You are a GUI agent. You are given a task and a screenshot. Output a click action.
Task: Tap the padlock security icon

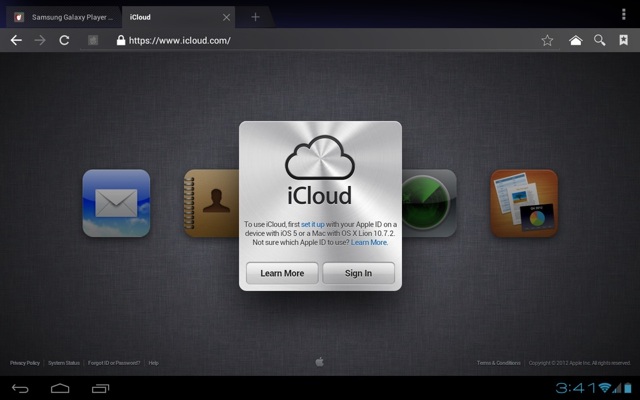121,40
